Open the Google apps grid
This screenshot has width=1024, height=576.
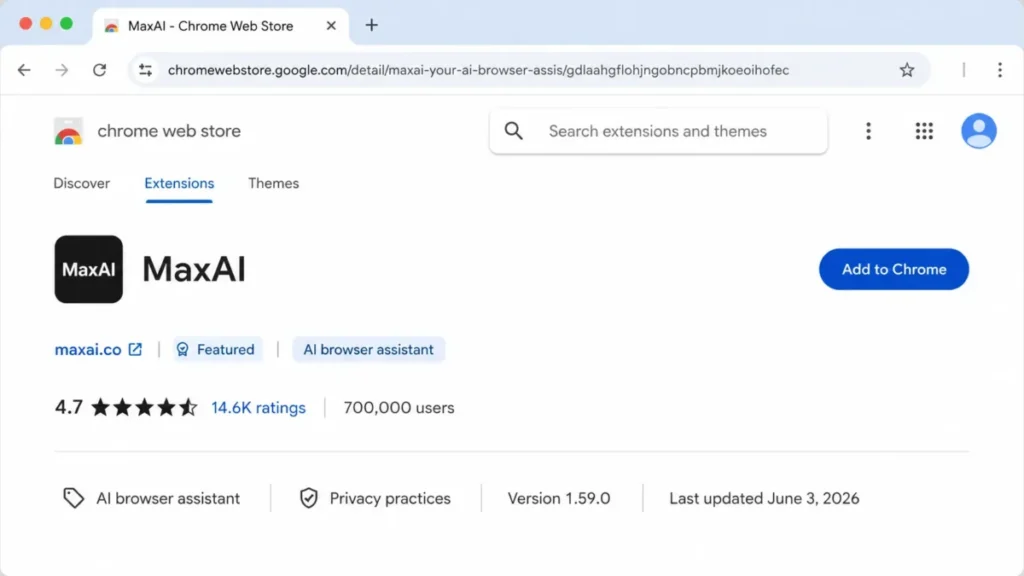tap(923, 131)
